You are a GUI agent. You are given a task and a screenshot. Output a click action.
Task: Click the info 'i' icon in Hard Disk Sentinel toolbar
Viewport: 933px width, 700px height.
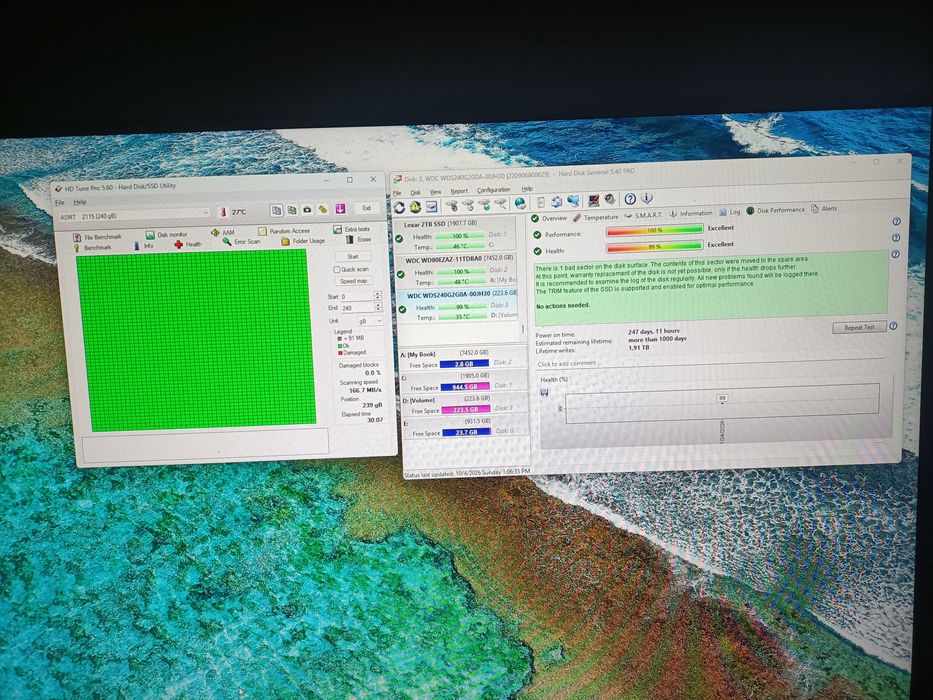[x=647, y=199]
